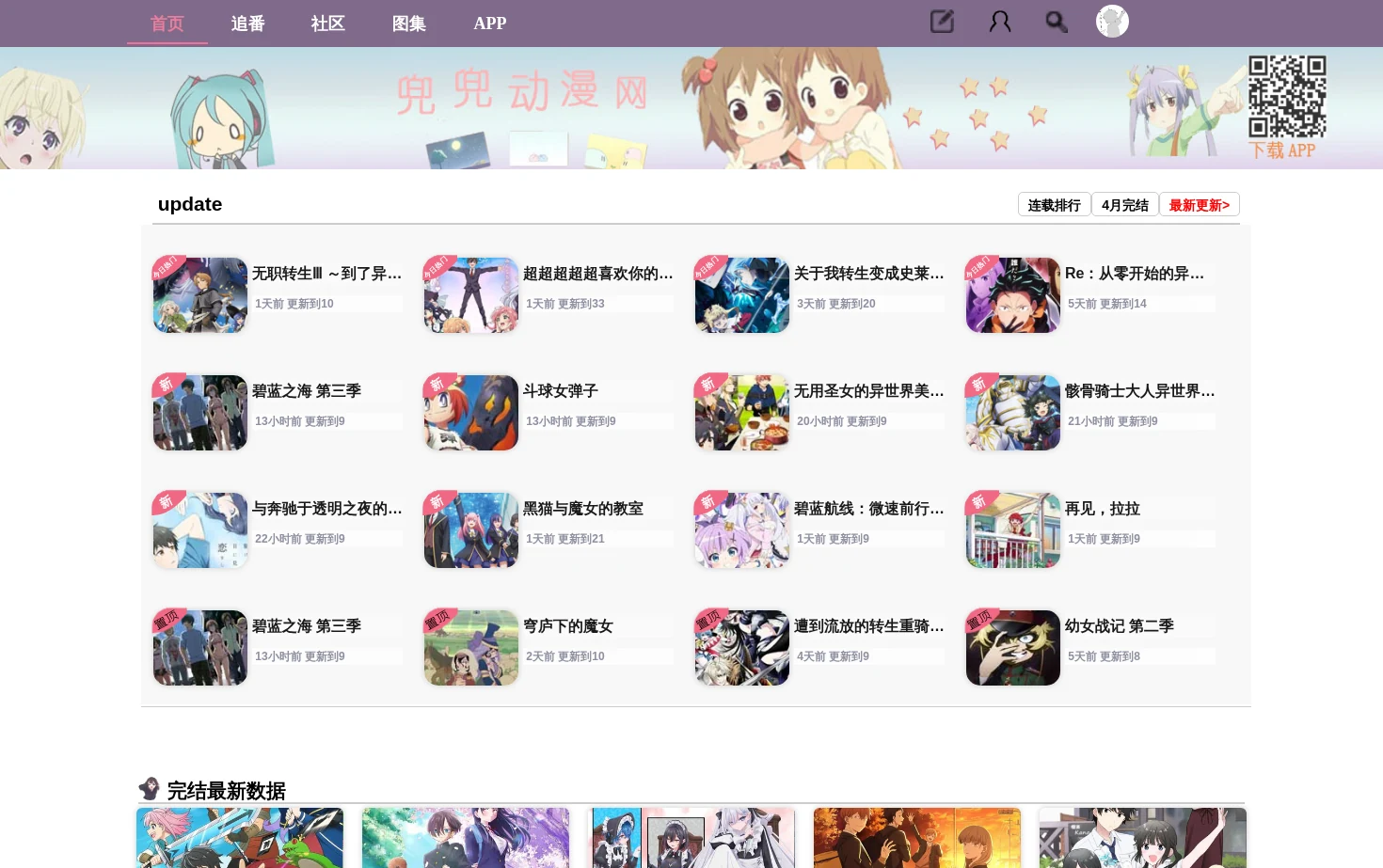Viewport: 1383px width, 868px height.
Task: Open the compose/edit note icon
Action: click(x=942, y=22)
